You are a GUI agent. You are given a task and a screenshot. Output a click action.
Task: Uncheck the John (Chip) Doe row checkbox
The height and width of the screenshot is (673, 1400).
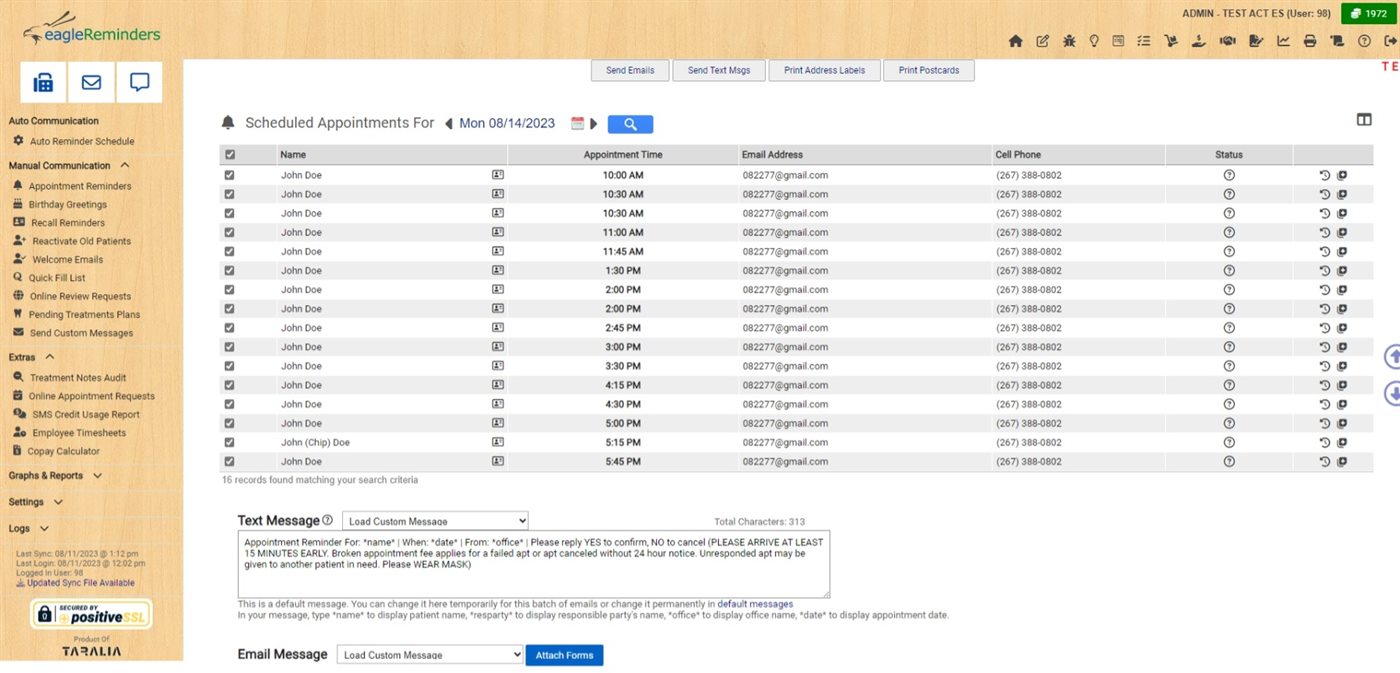click(230, 442)
